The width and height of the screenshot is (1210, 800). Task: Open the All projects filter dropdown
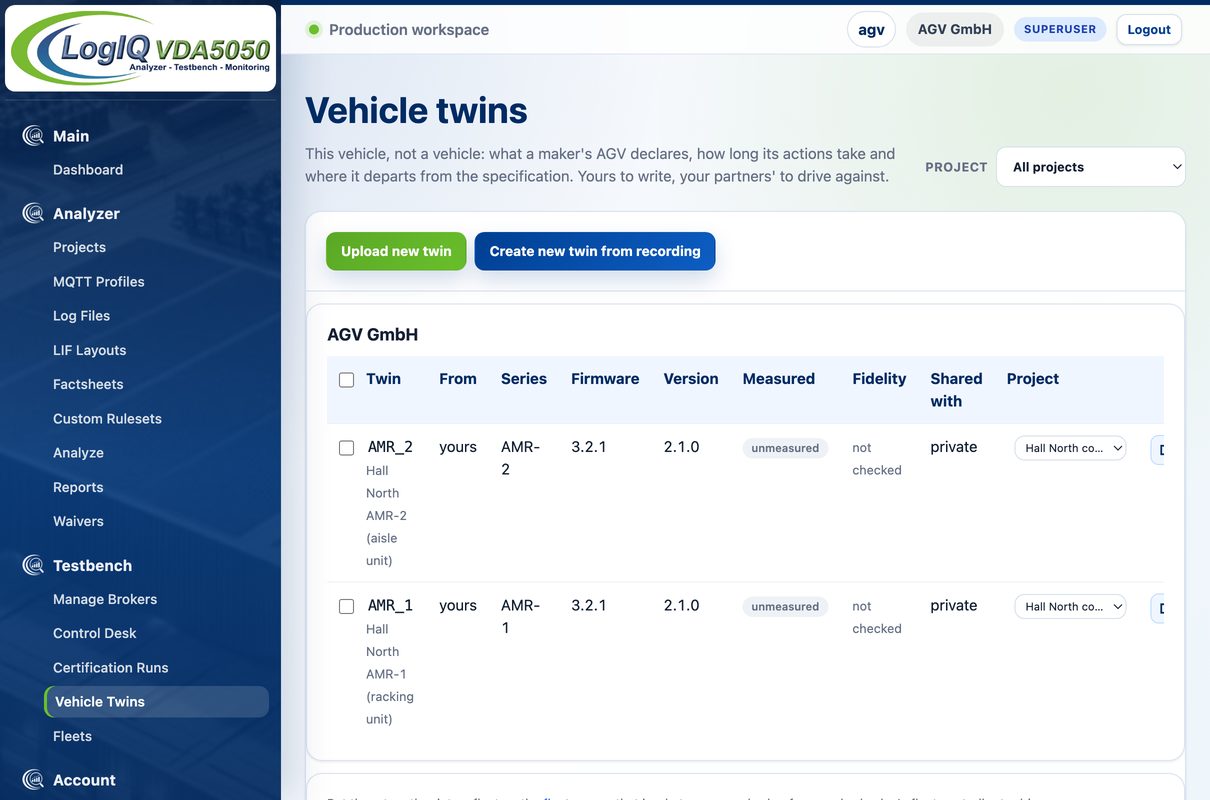(1091, 167)
